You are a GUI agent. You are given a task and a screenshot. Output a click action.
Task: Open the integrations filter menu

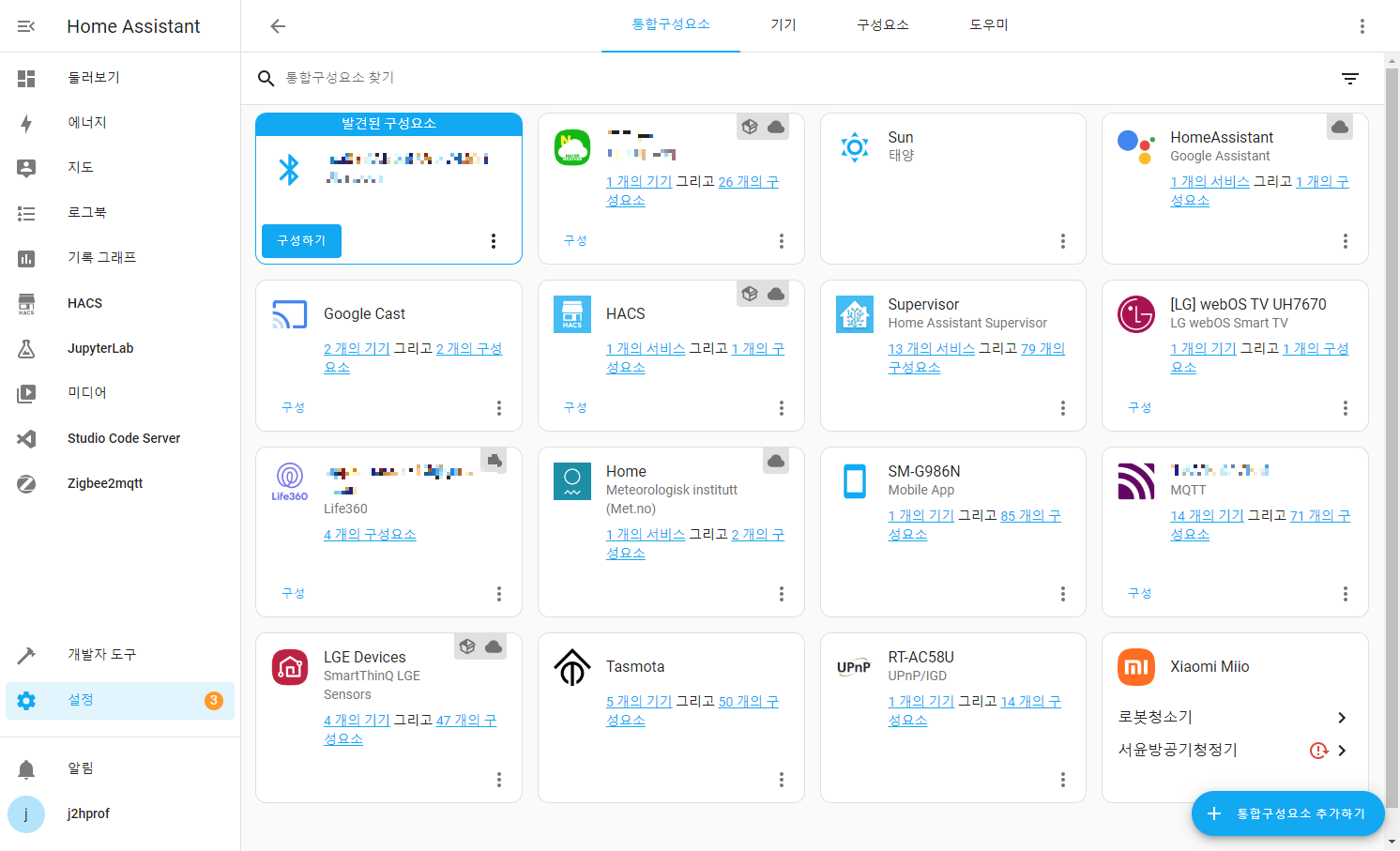(1350, 79)
